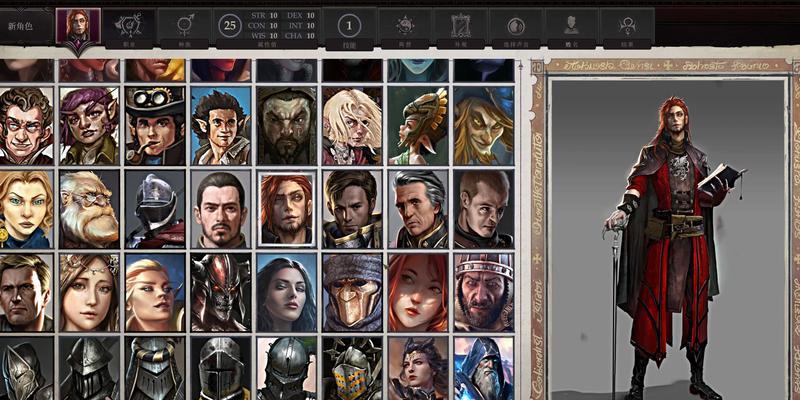Screen dimensions: 800x400
Task: Select red-haired girl portrait
Action: tap(418, 292)
